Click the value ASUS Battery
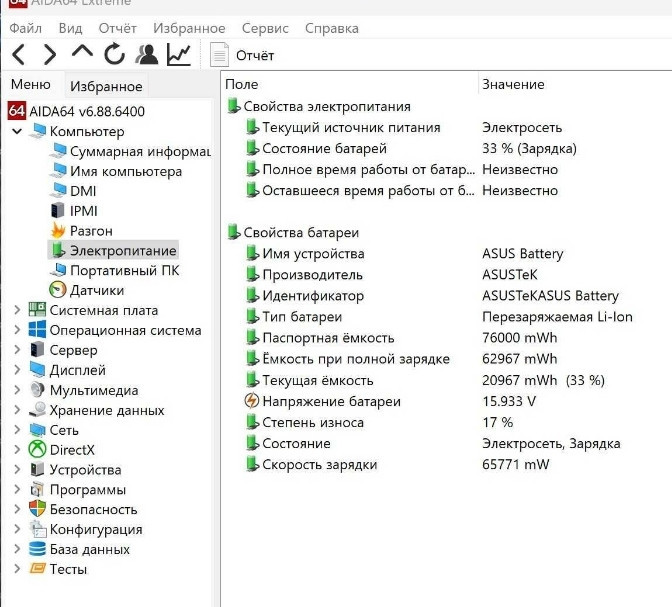Screen dimensions: 672x607 (522, 254)
